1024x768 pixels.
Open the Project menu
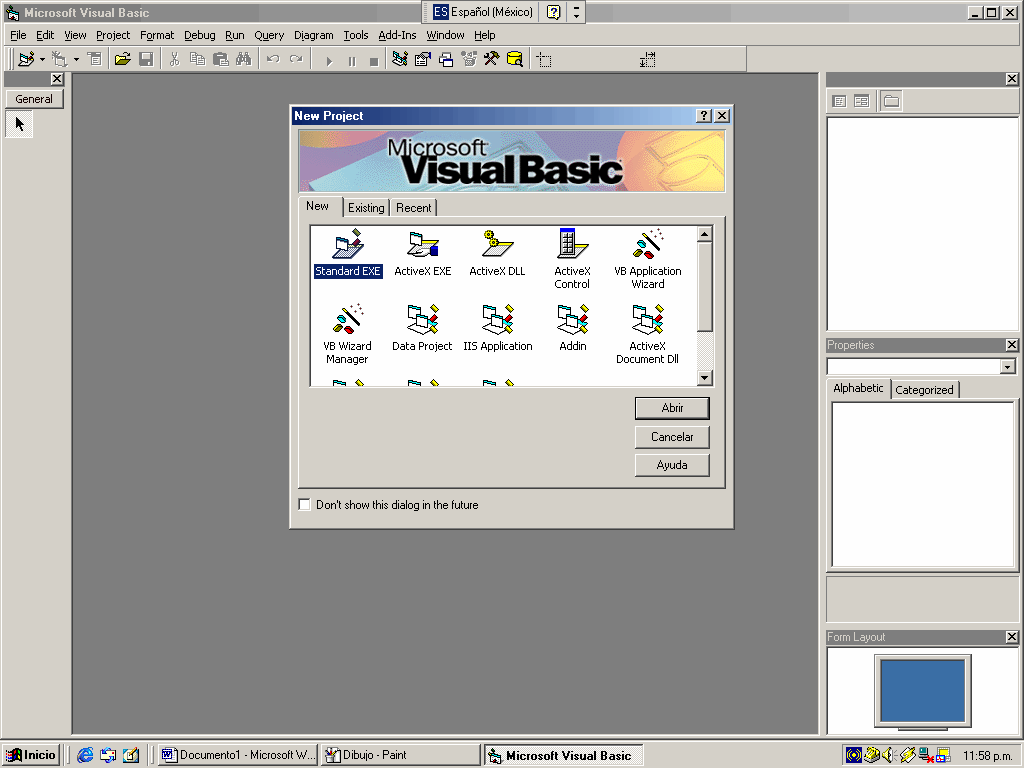pyautogui.click(x=113, y=35)
